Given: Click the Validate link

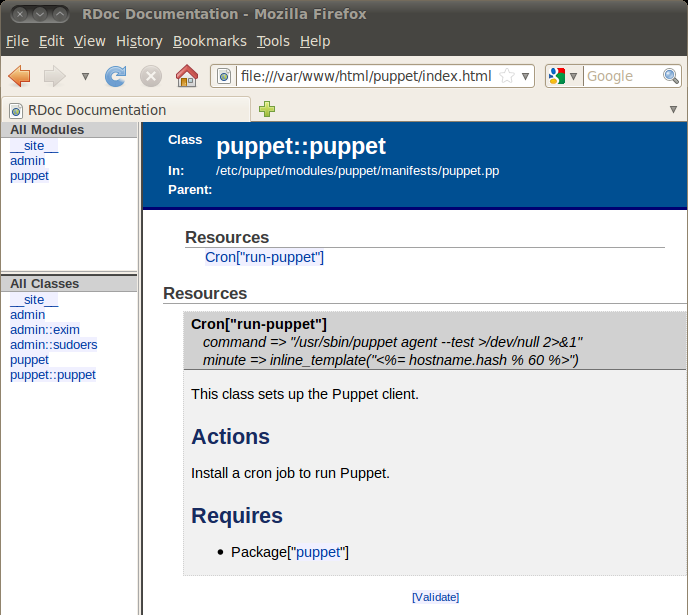Looking at the screenshot, I should pos(435,597).
